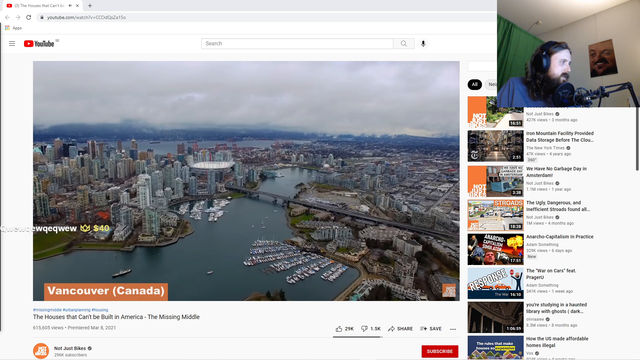
Task: Open No Garbage Day in Amsterdam thumbnail
Action: tap(496, 181)
